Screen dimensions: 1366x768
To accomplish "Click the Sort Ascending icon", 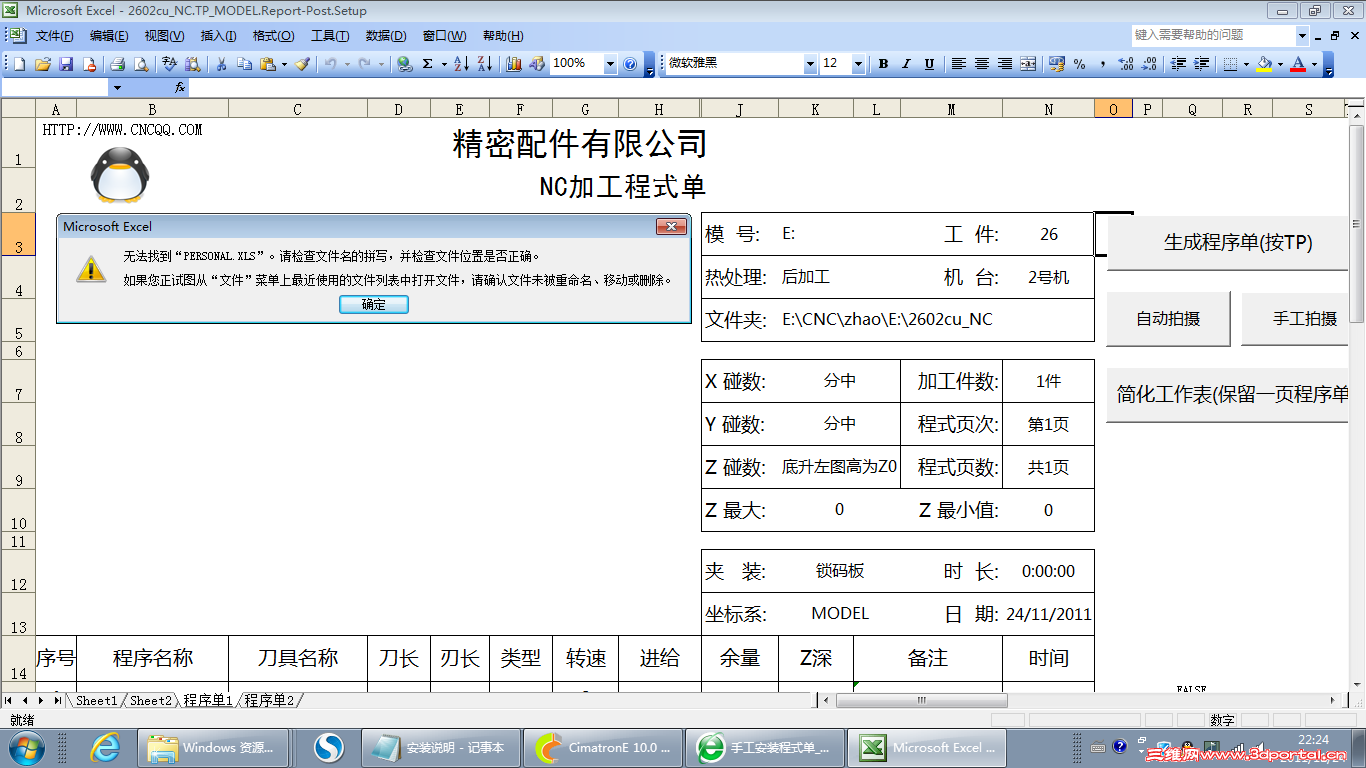I will tap(460, 64).
